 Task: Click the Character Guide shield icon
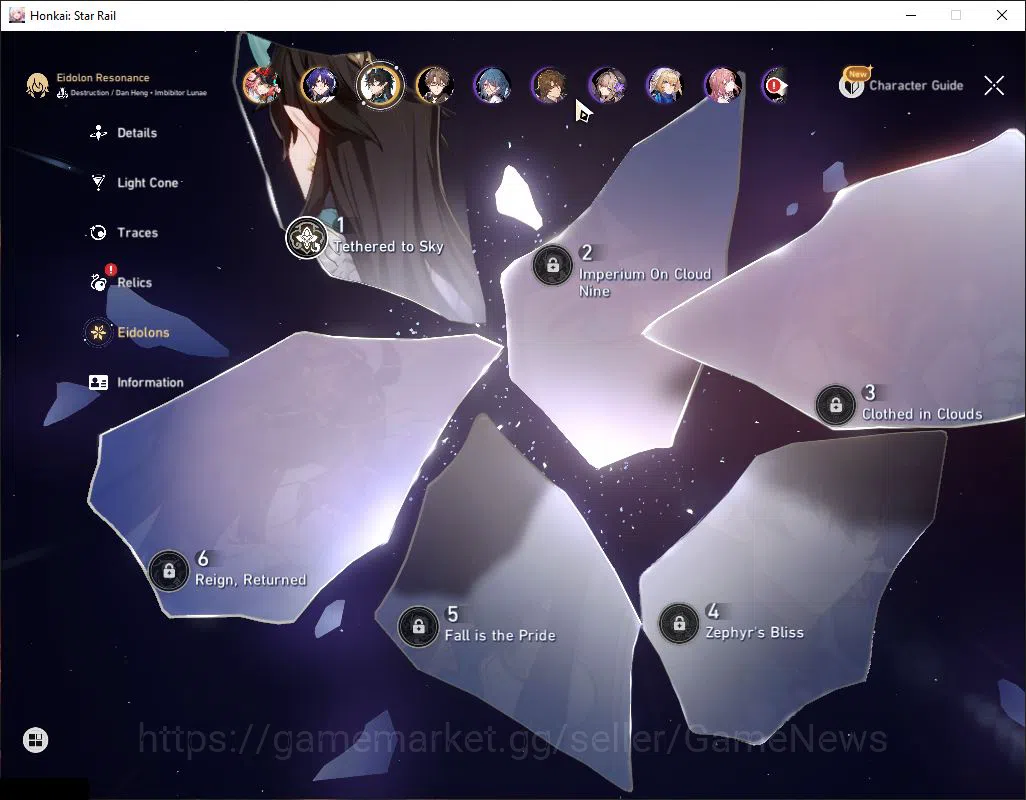tap(852, 85)
